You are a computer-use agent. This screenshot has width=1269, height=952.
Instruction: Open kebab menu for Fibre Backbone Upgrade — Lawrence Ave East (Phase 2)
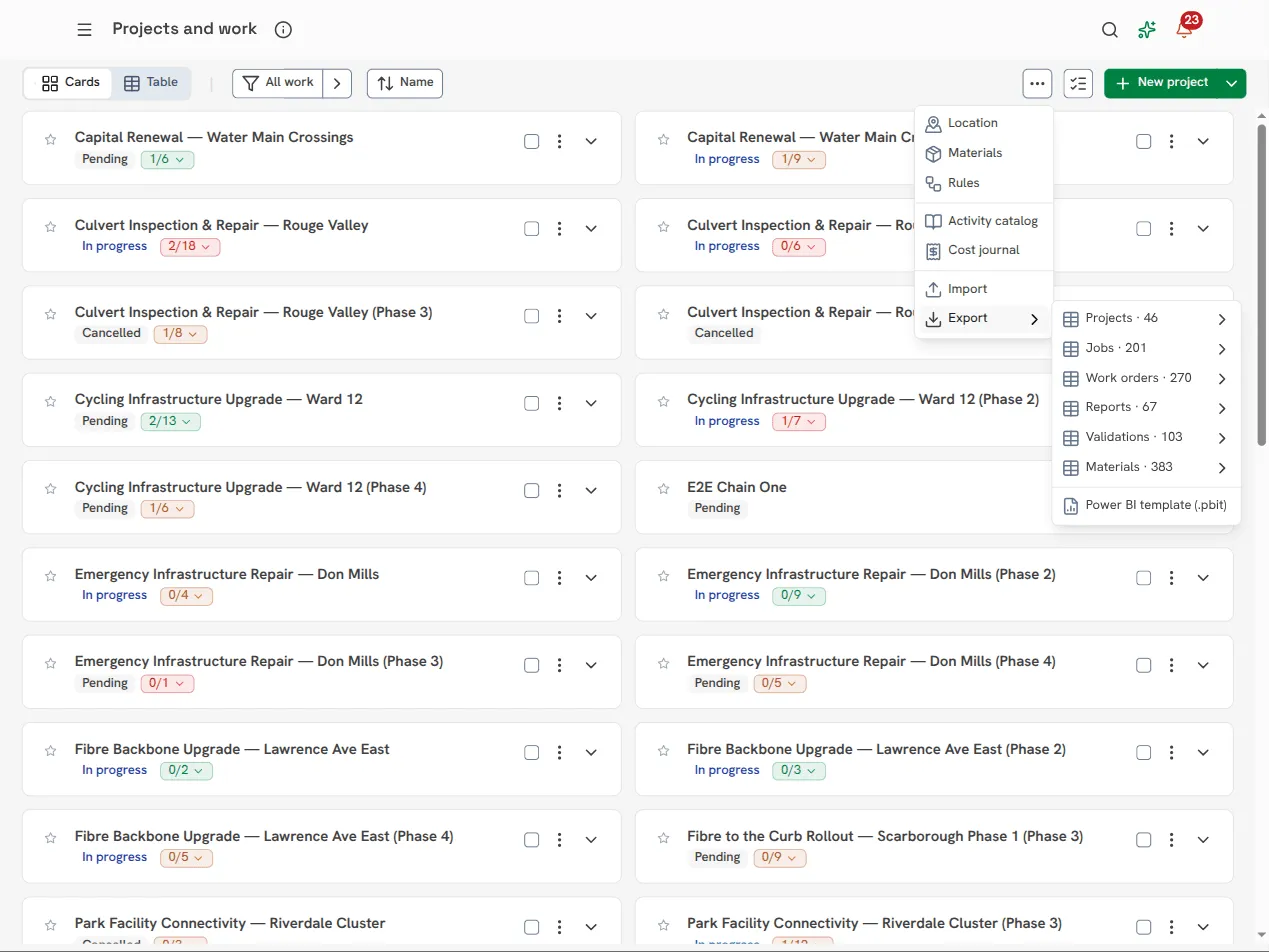[x=1172, y=753]
